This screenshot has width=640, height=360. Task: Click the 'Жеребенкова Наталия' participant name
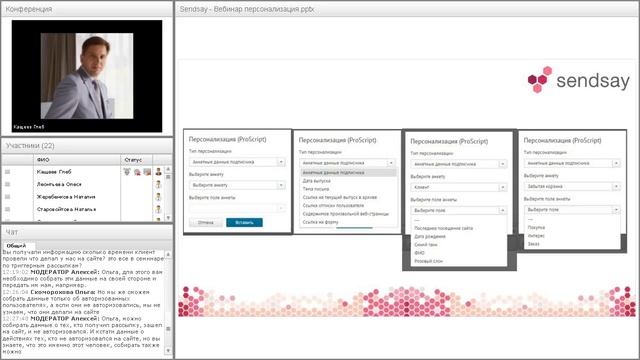click(x=66, y=197)
